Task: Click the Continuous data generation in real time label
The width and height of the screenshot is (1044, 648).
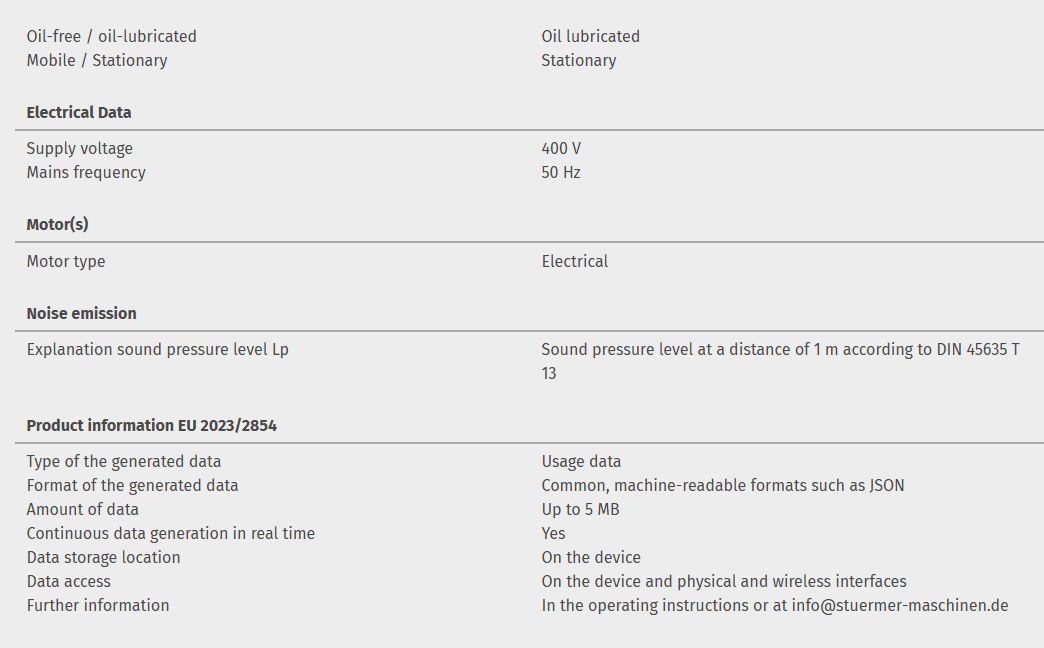Action: (170, 533)
